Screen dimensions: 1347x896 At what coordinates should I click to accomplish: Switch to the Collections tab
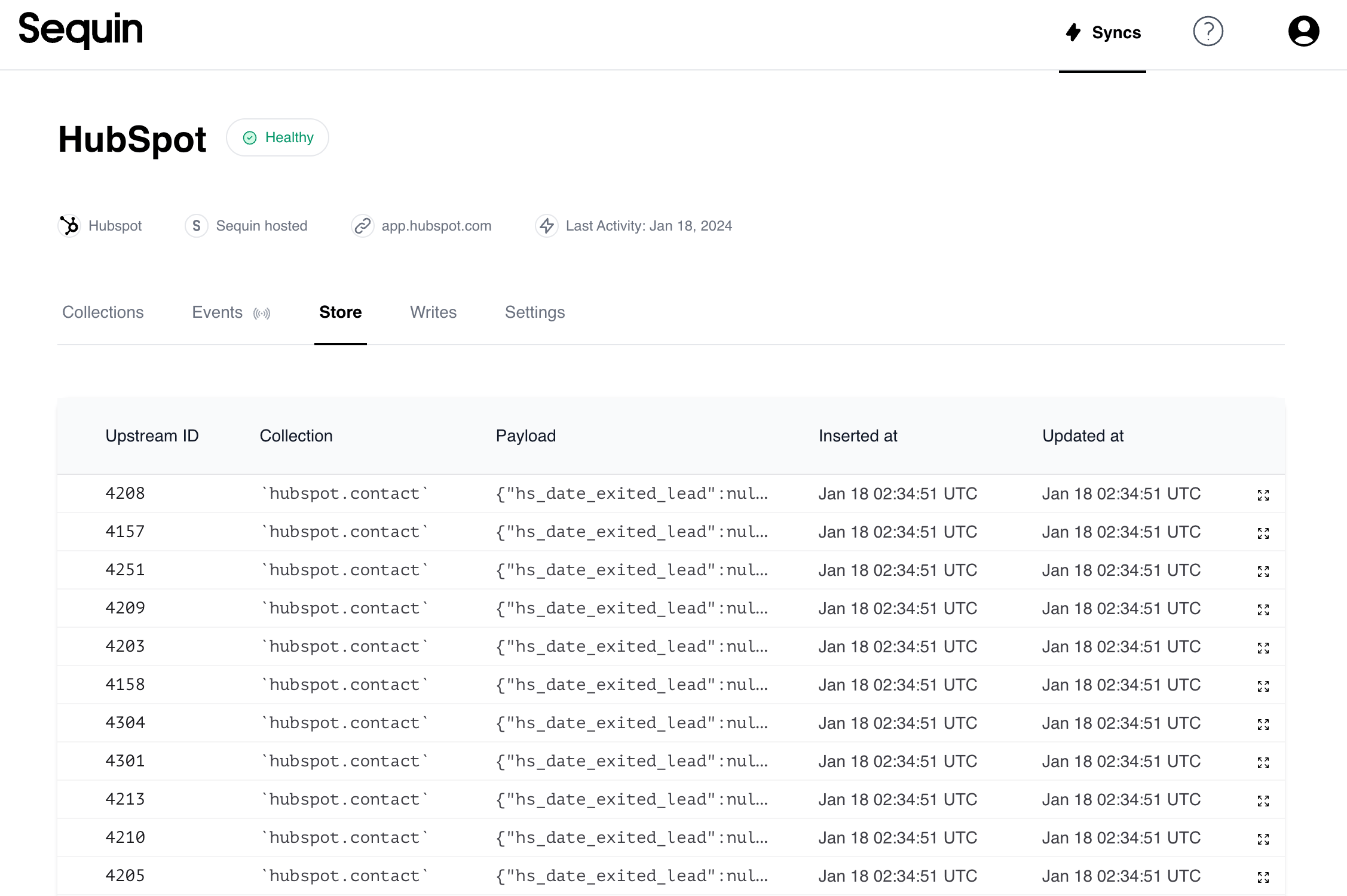click(103, 312)
